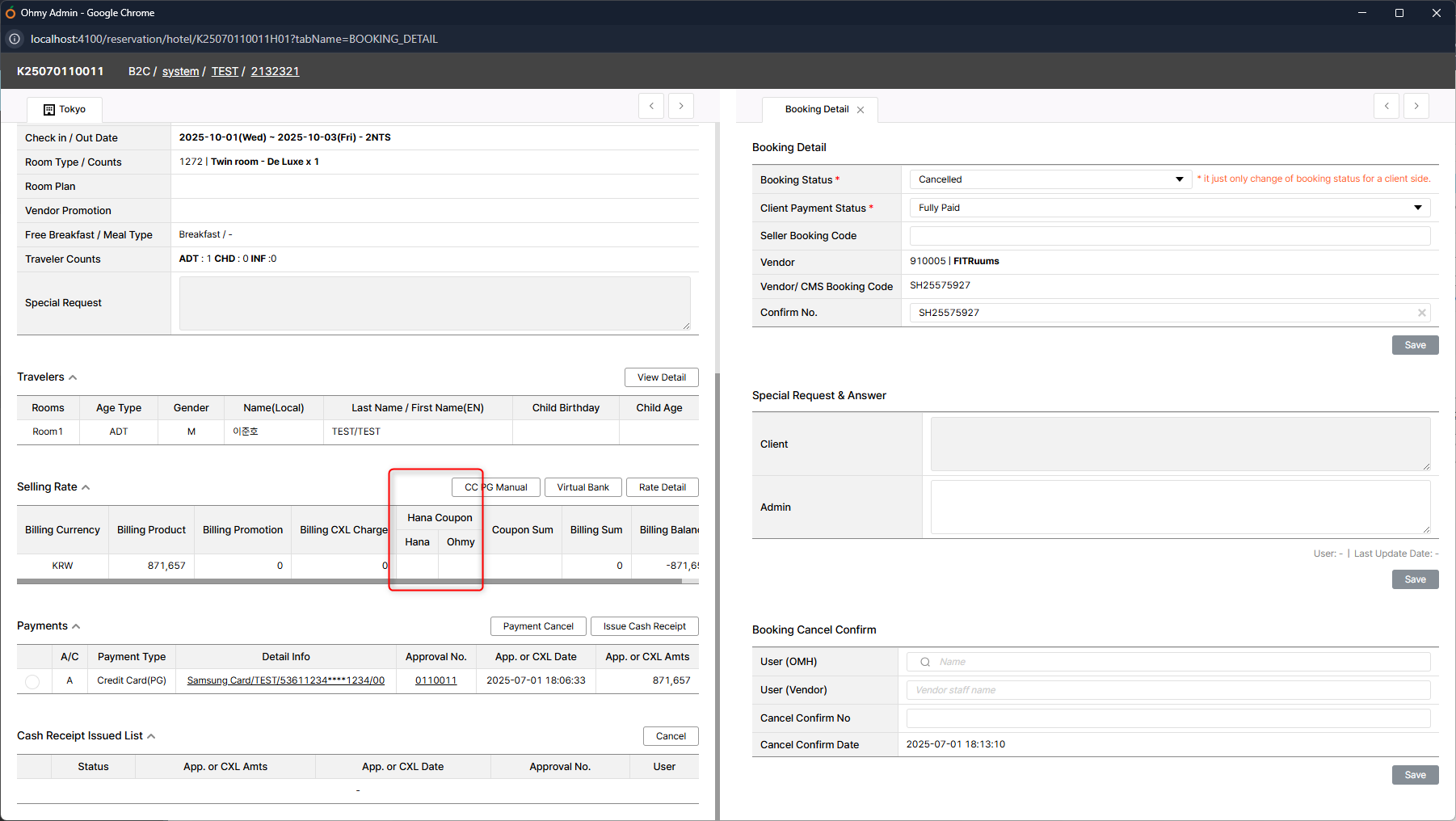Click the Seller Booking Code input field
The image size is (1456, 821).
[1169, 236]
